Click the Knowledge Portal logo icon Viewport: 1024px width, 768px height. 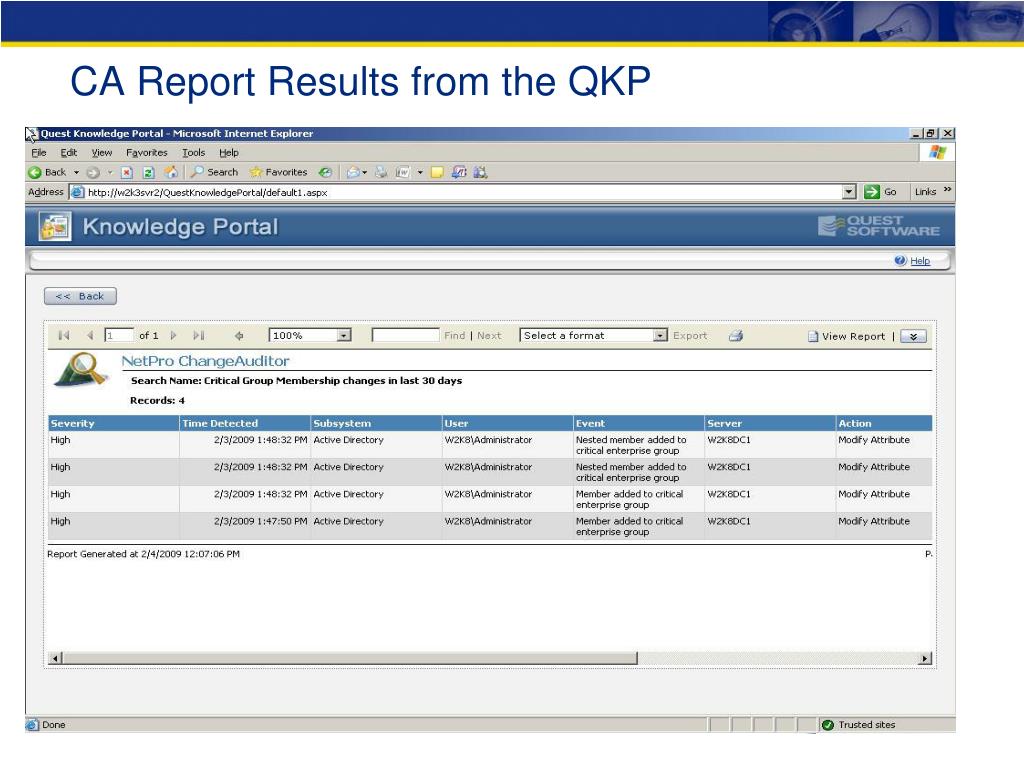[x=55, y=227]
